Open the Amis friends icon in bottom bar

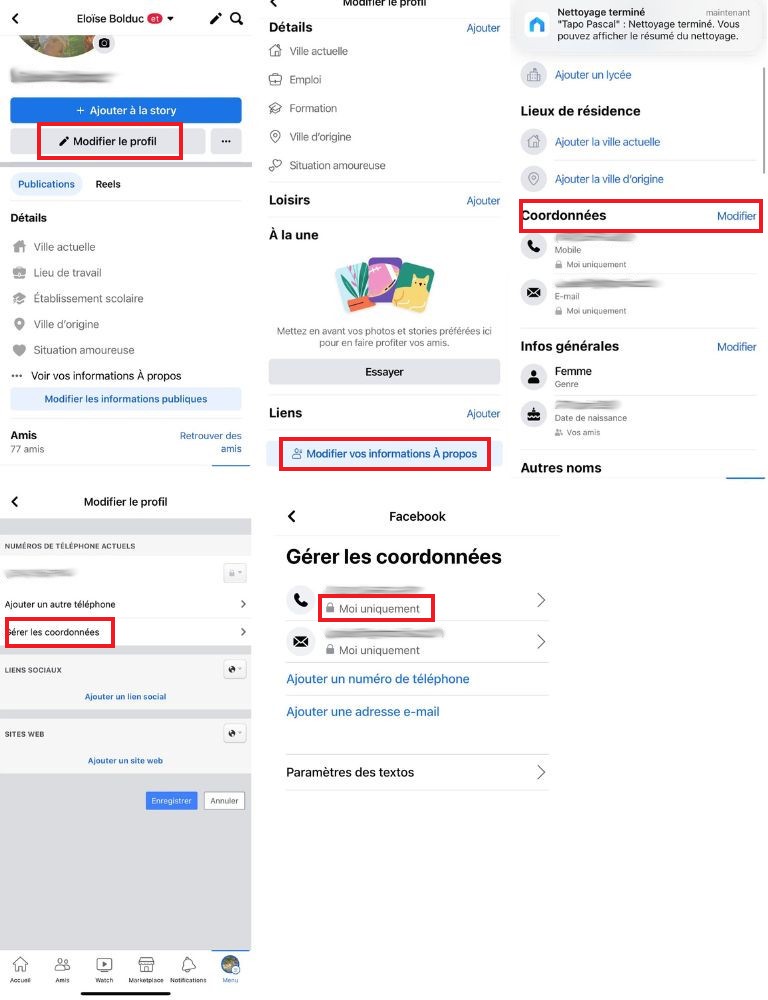(x=63, y=969)
